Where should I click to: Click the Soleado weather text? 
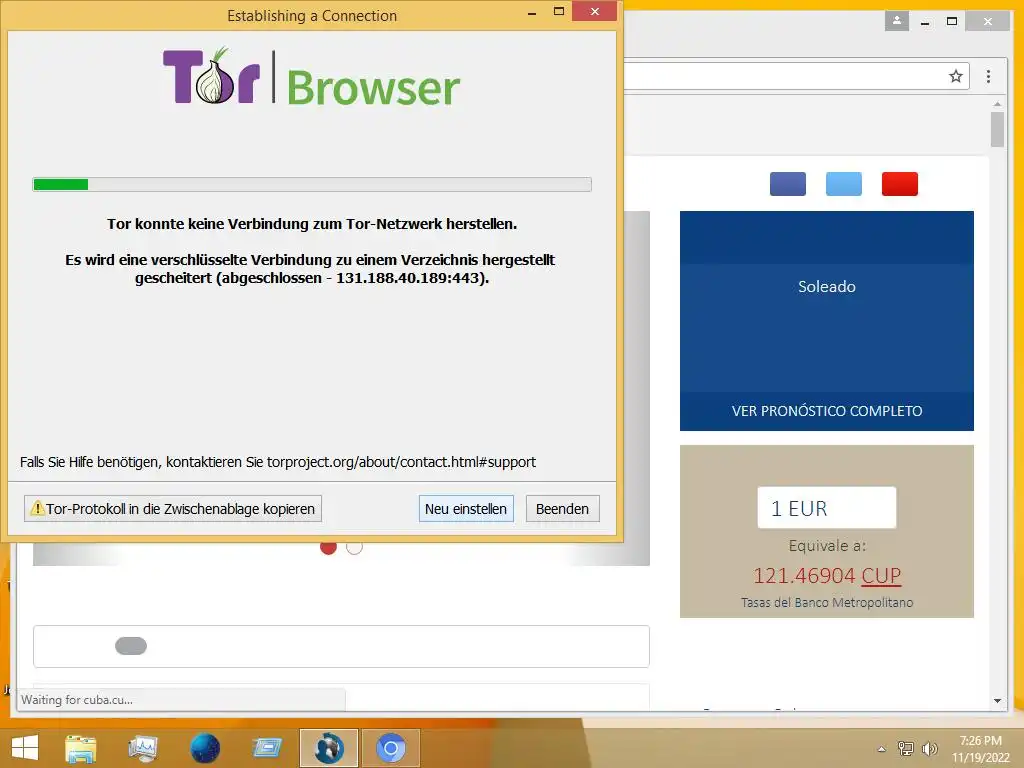click(827, 287)
